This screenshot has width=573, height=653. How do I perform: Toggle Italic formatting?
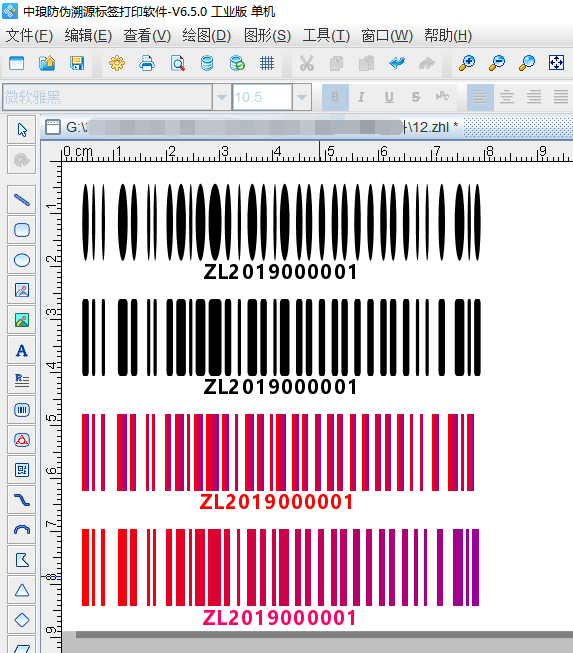361,97
